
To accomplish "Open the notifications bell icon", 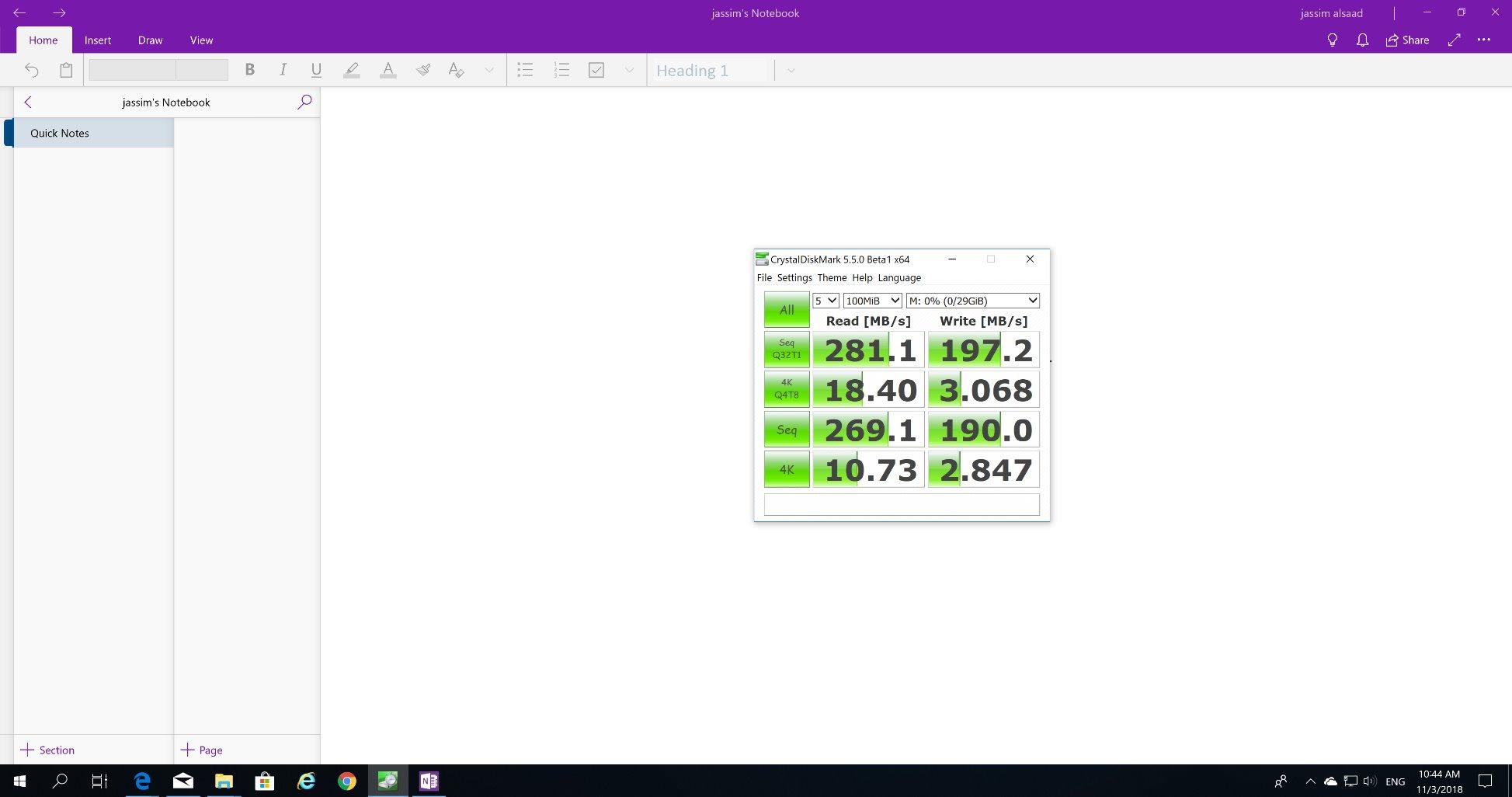I will tap(1362, 40).
